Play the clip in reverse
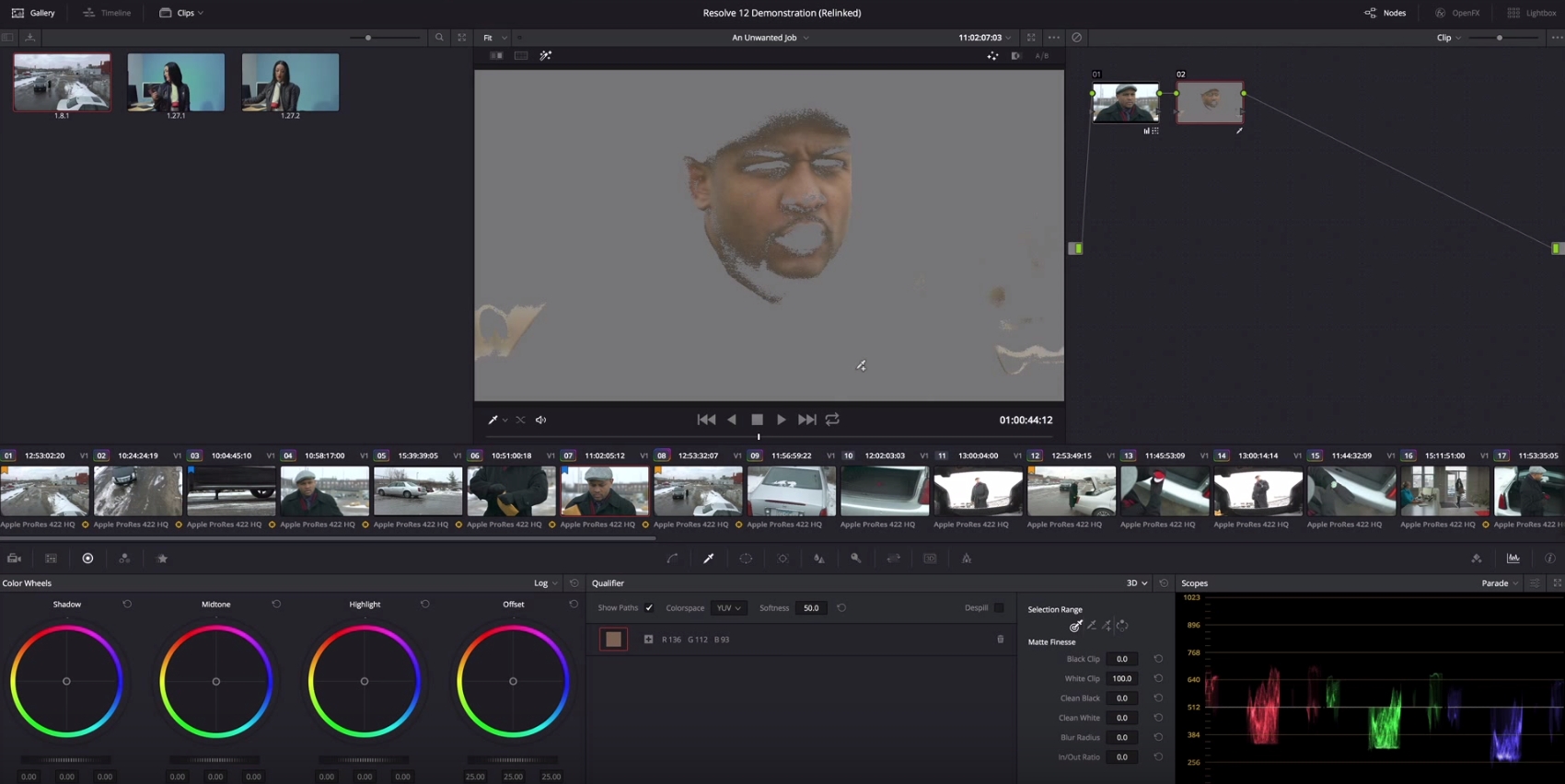Viewport: 1565px width, 784px height. point(732,420)
